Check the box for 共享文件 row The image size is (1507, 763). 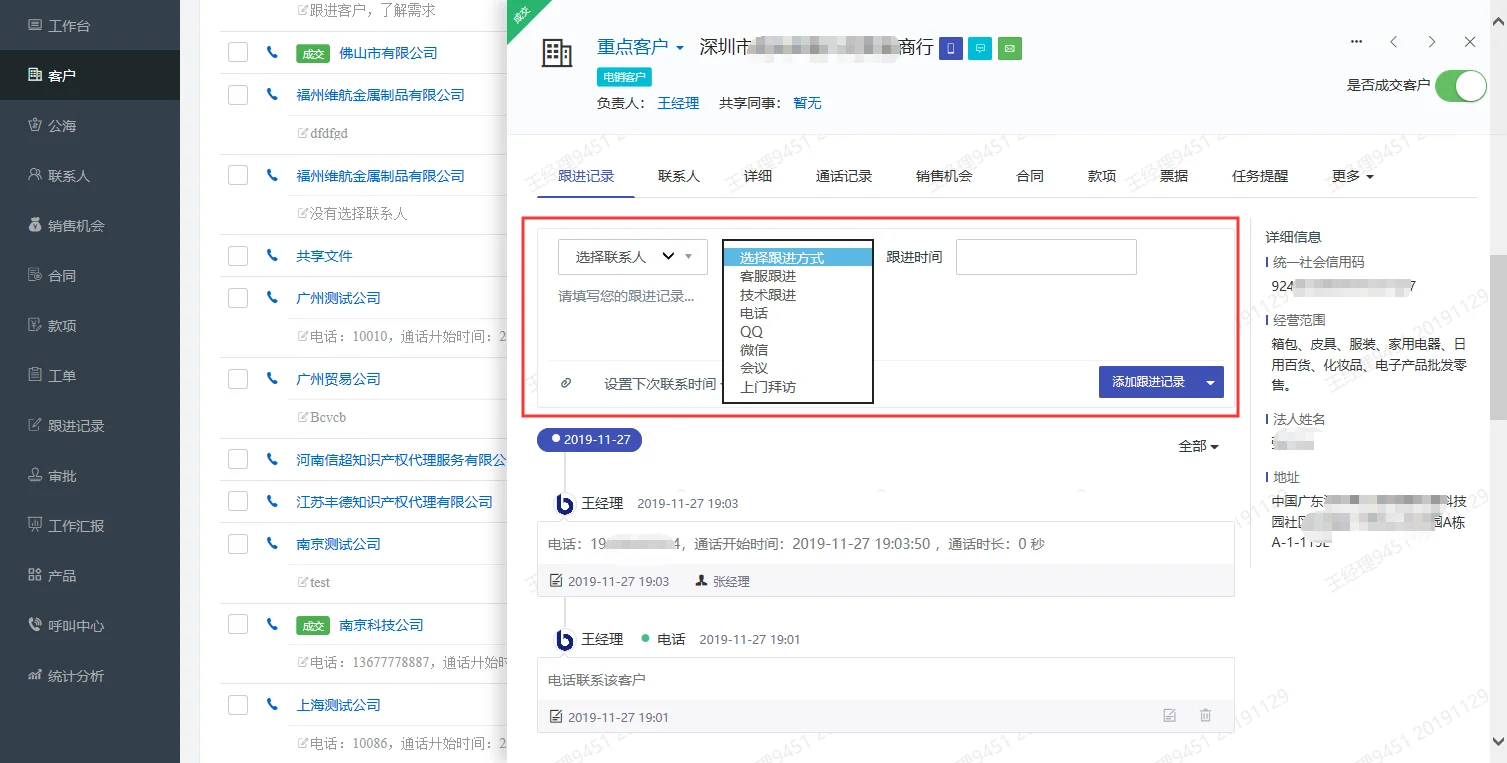[x=238, y=256]
